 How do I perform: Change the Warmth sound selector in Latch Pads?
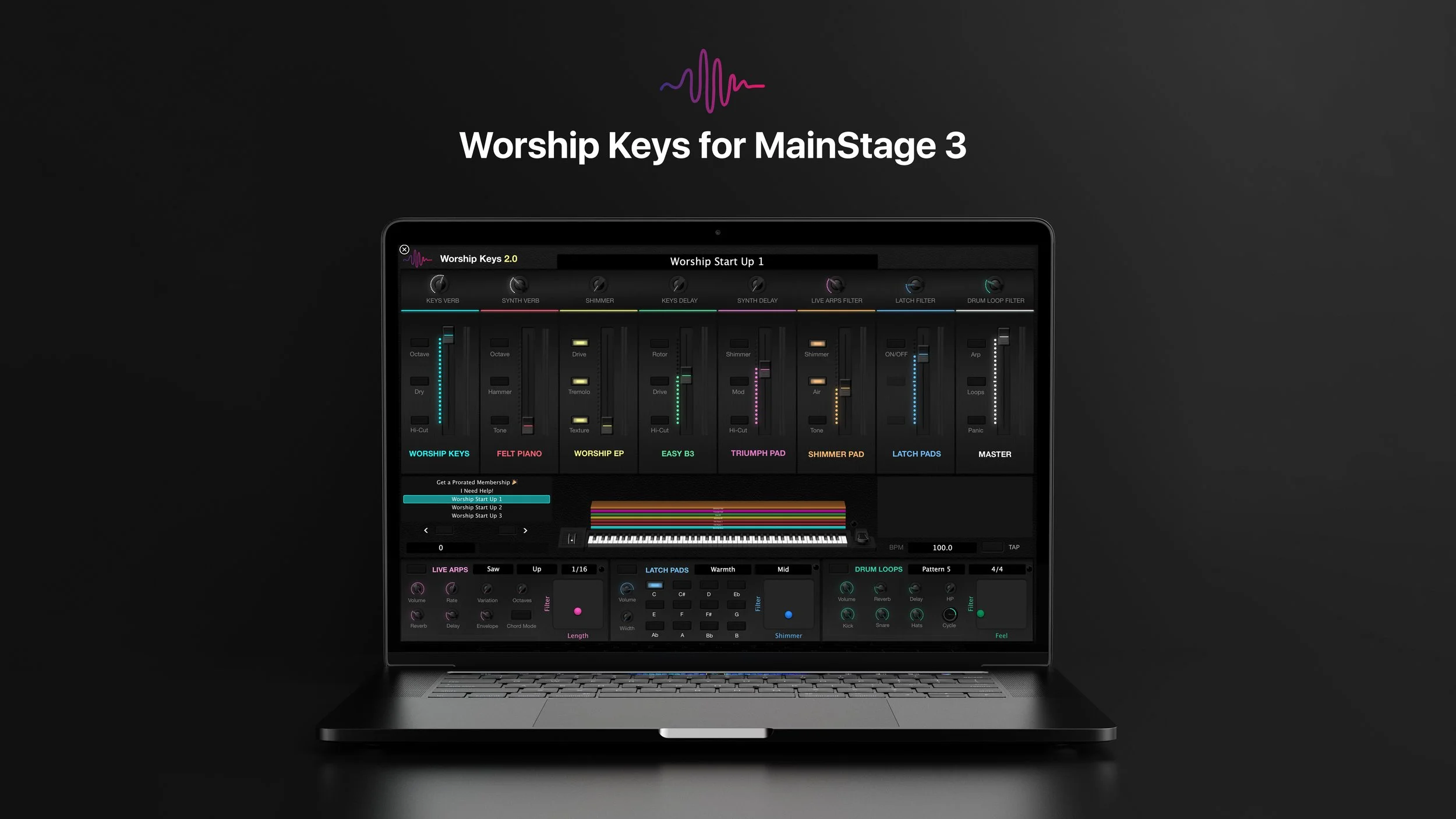[x=722, y=569]
